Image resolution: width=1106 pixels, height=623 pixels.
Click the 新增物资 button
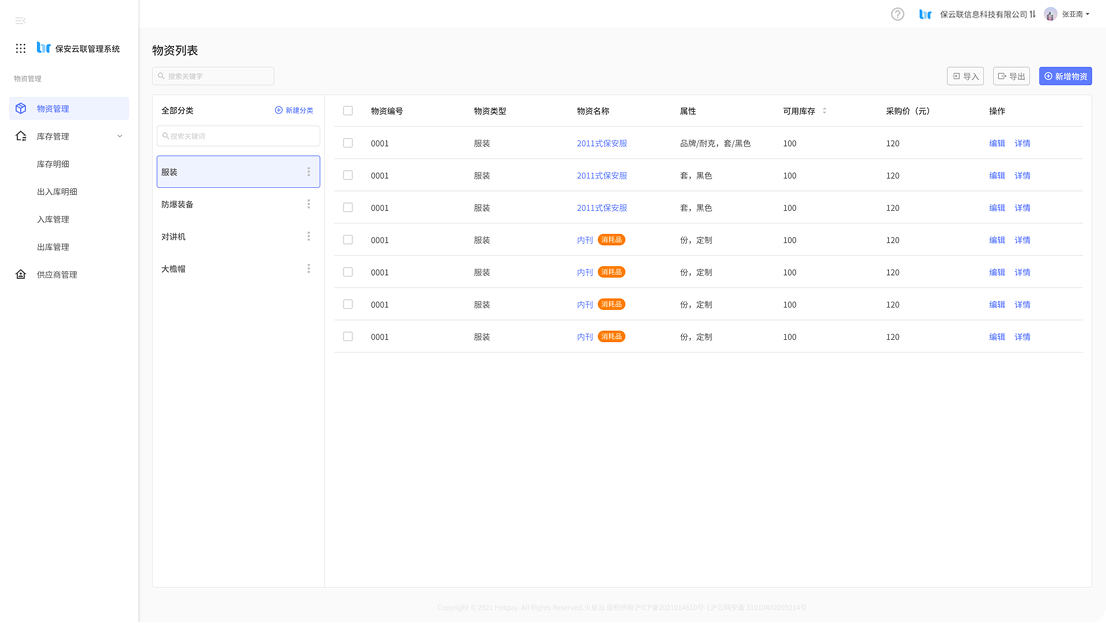click(1065, 76)
